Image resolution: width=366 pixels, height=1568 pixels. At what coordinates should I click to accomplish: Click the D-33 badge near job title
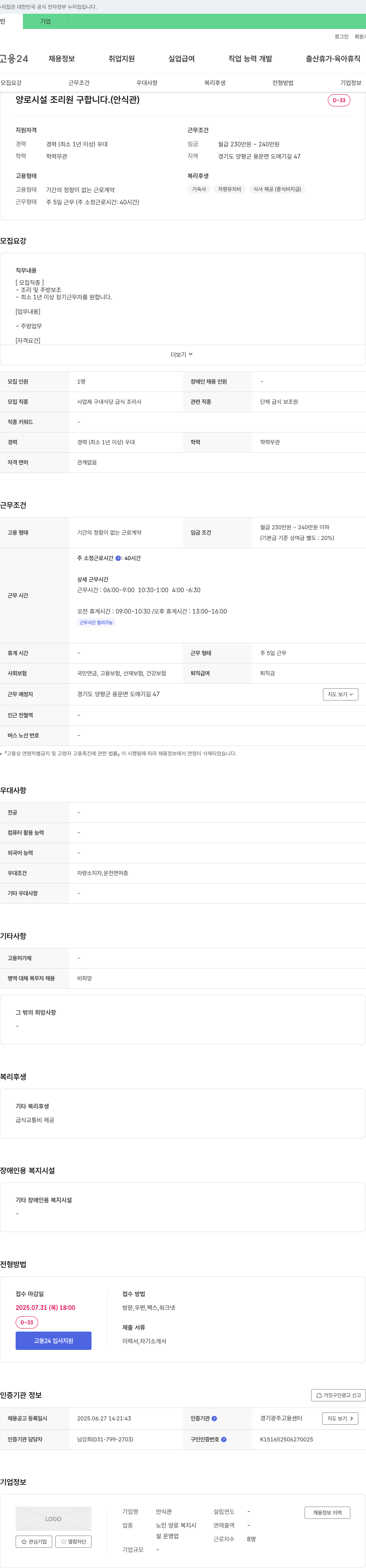click(339, 100)
